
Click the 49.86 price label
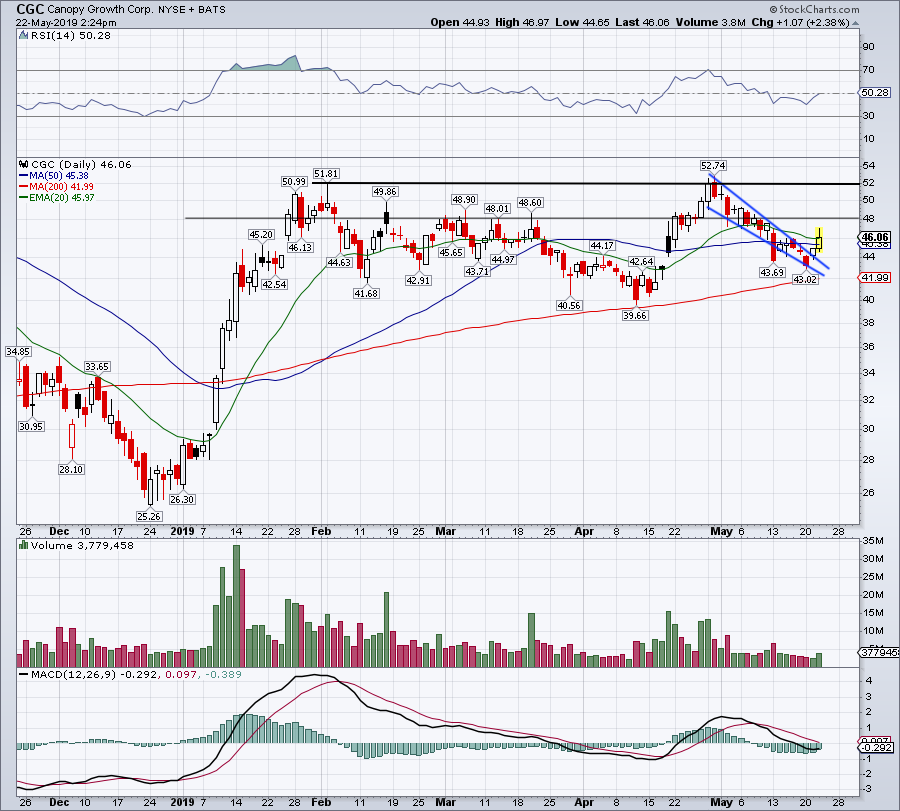click(385, 192)
